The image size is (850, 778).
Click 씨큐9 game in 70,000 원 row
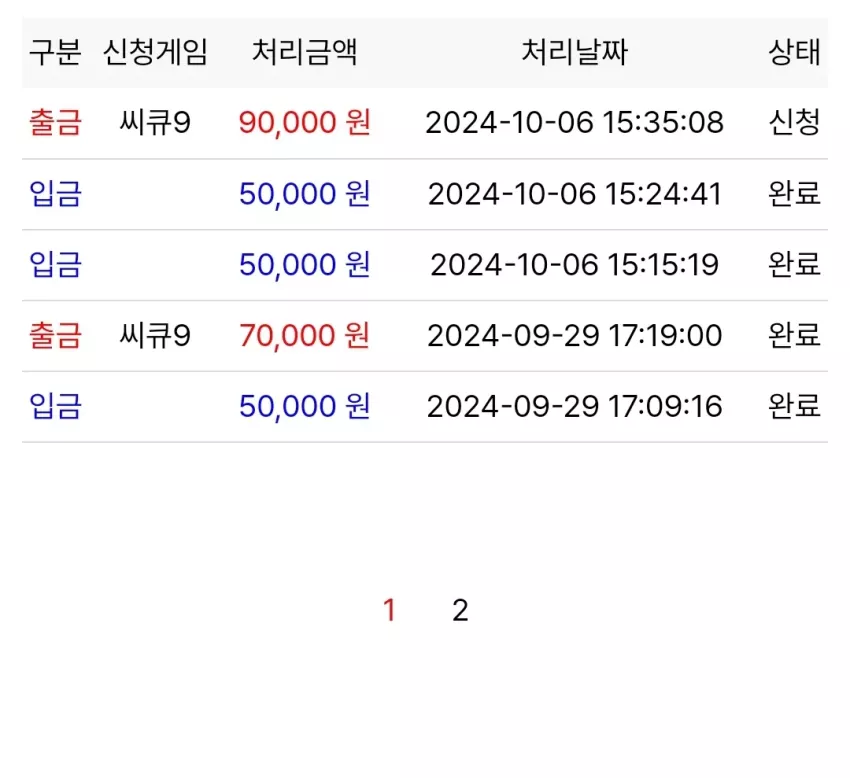pyautogui.click(x=155, y=336)
